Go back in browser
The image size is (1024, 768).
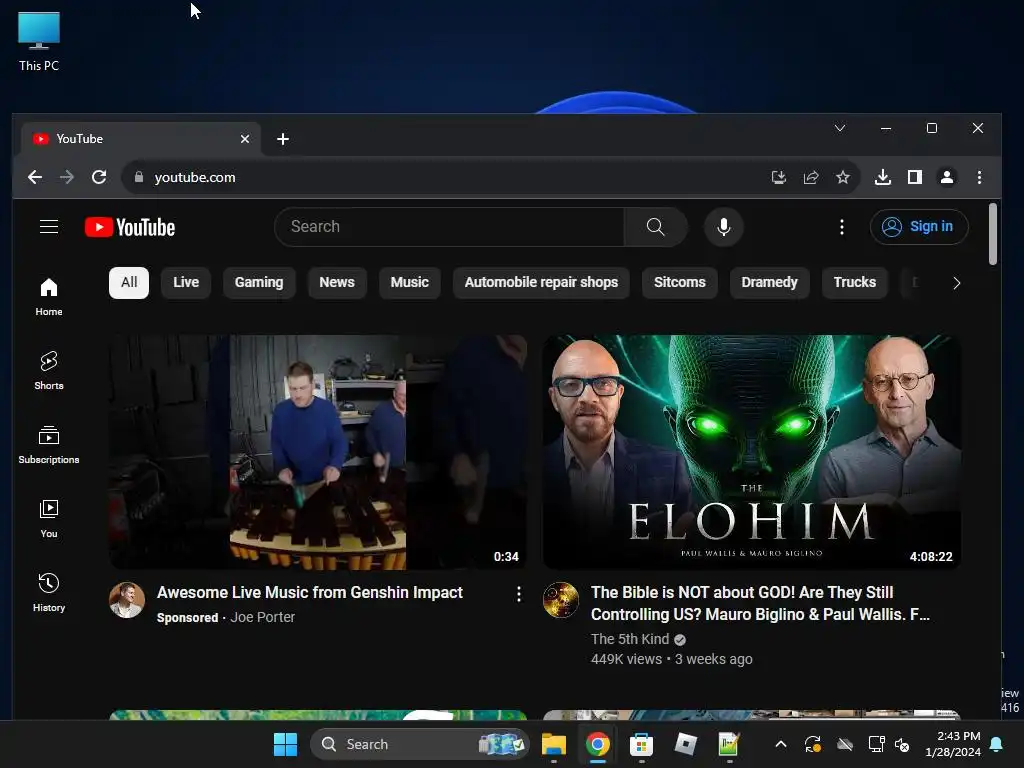point(35,177)
